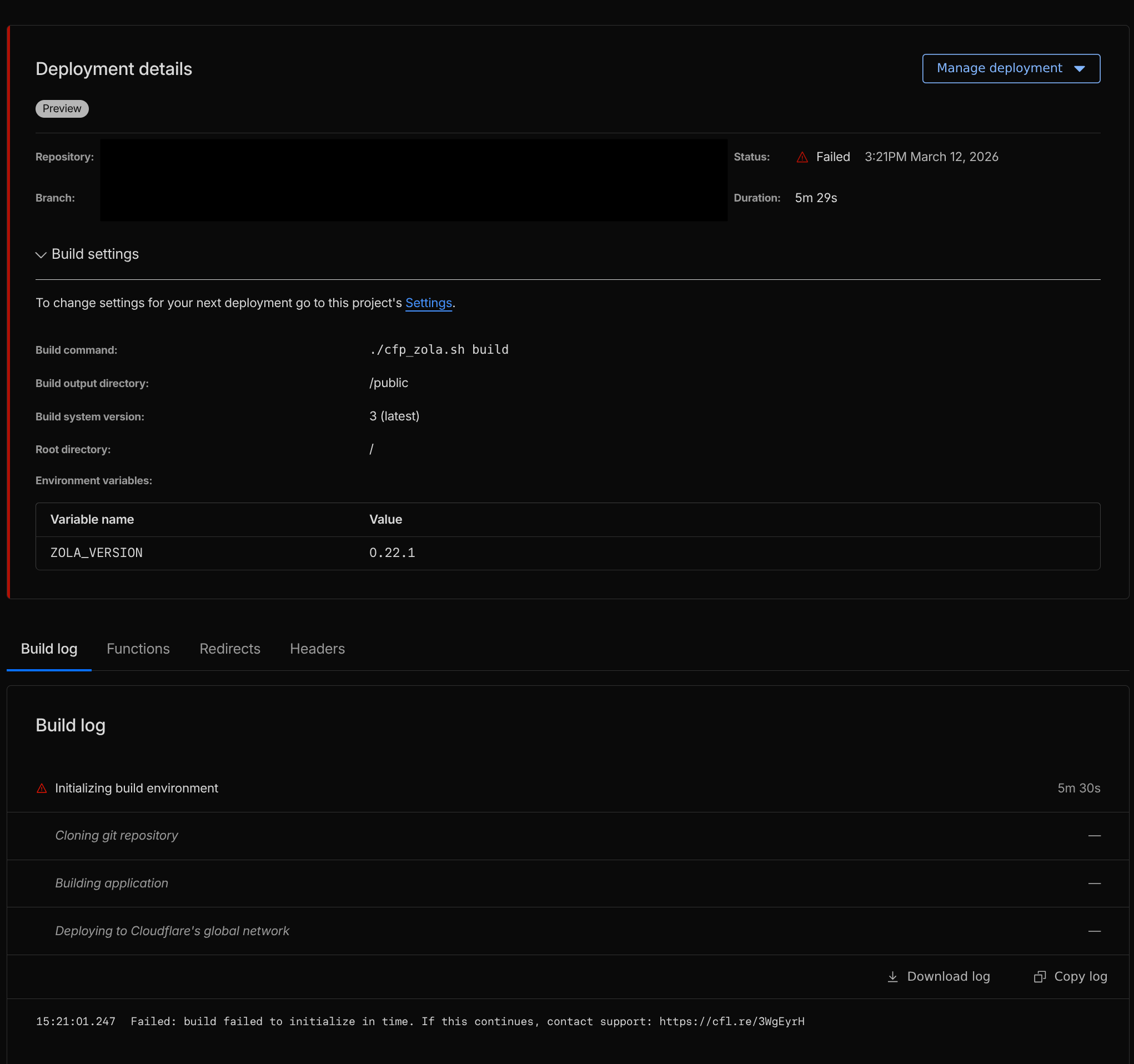Image resolution: width=1134 pixels, height=1064 pixels.
Task: Expand the Initializing build environment step
Action: coord(136,789)
